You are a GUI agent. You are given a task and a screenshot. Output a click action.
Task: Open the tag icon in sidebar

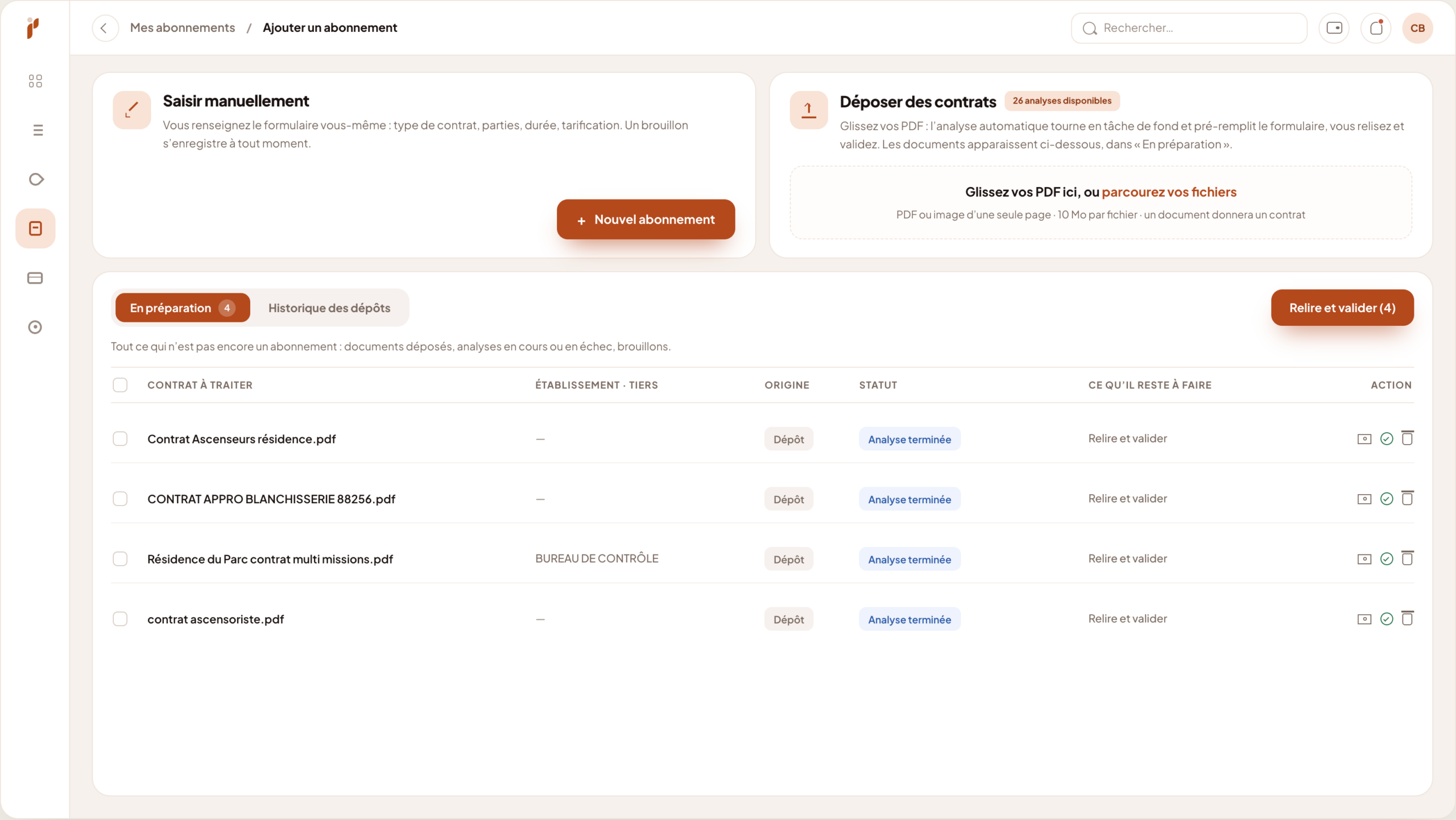tap(36, 180)
